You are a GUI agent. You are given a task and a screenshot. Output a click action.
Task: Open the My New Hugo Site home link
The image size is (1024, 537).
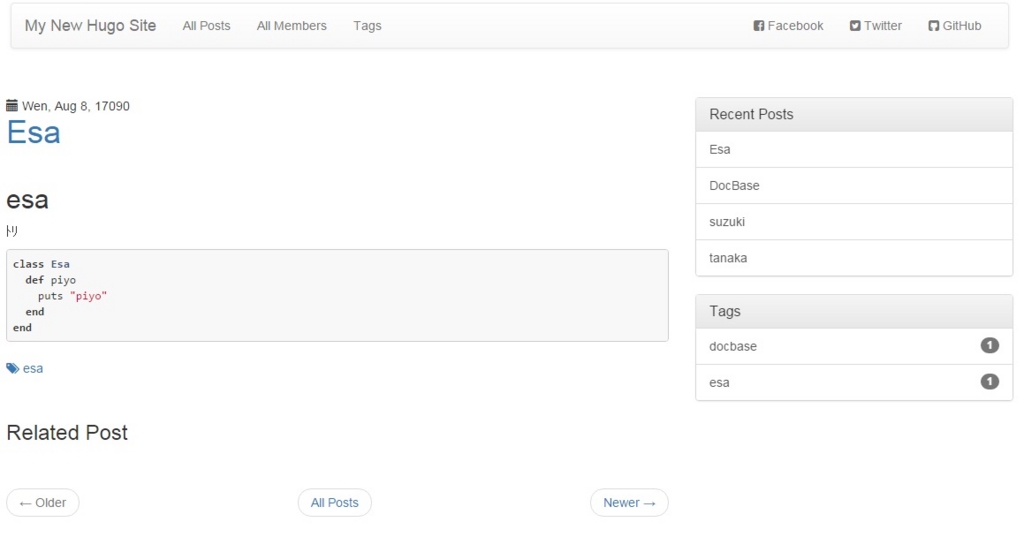click(90, 26)
